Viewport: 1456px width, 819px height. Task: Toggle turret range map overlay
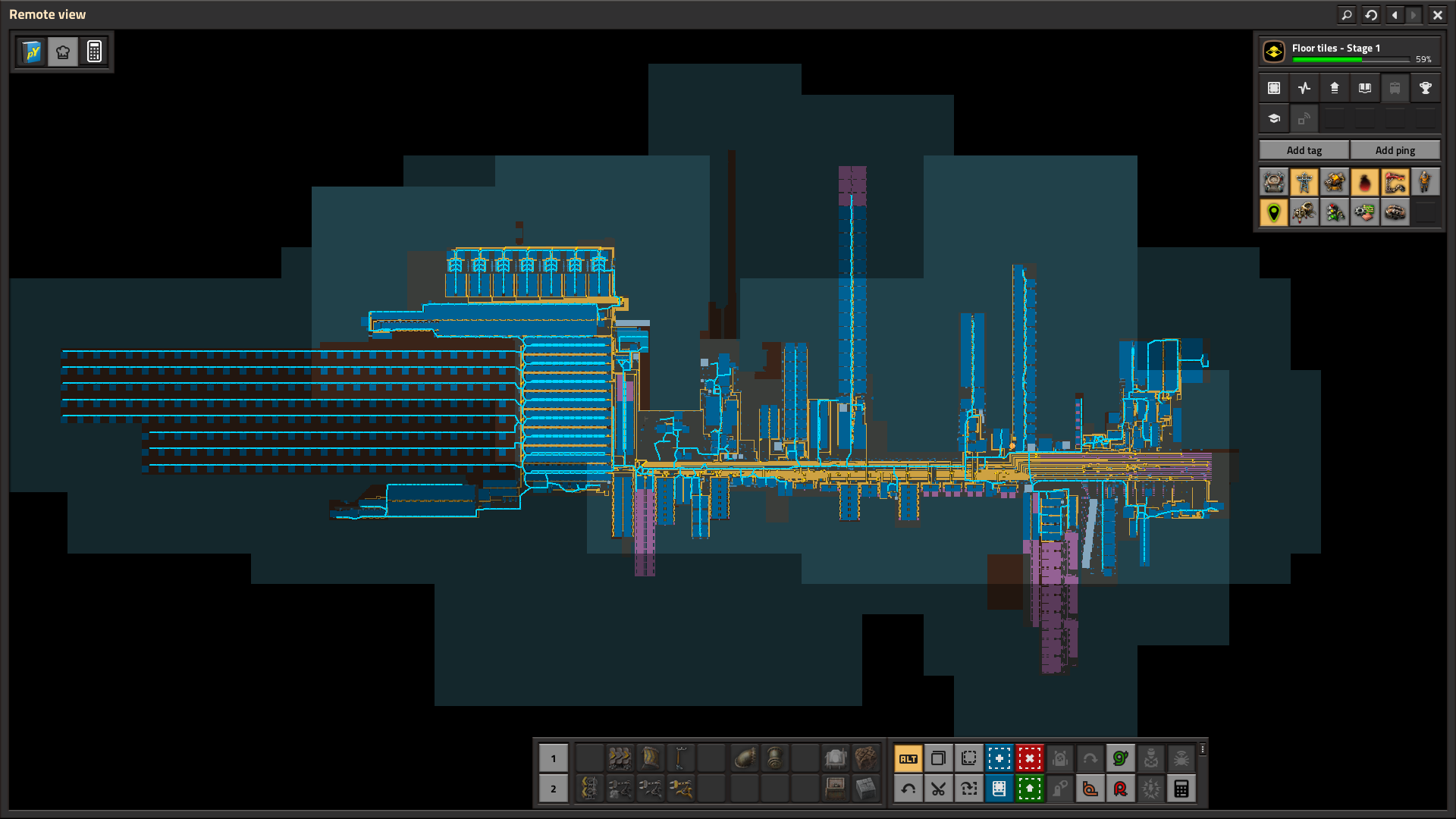click(1335, 182)
